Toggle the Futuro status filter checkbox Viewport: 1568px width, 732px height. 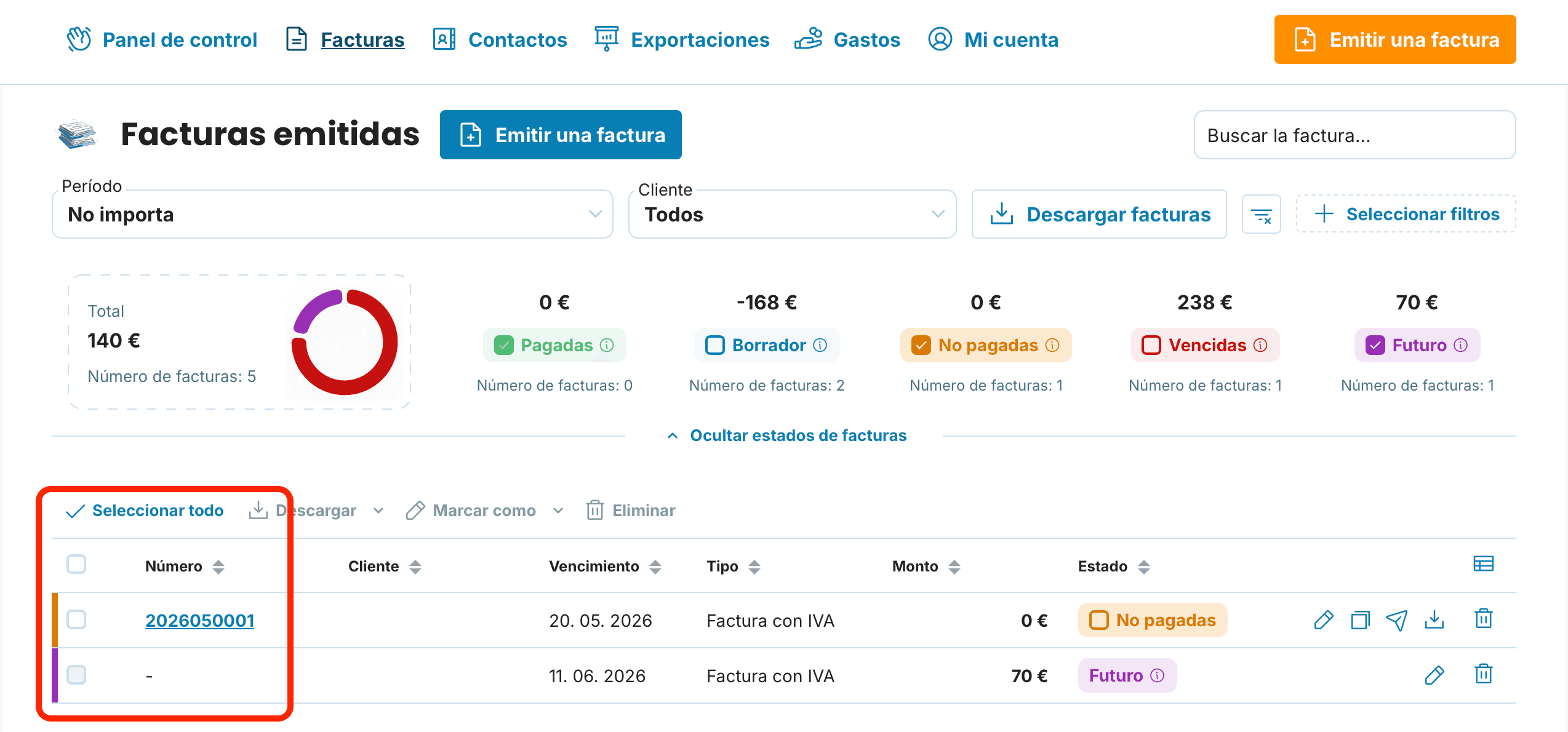[x=1375, y=345]
